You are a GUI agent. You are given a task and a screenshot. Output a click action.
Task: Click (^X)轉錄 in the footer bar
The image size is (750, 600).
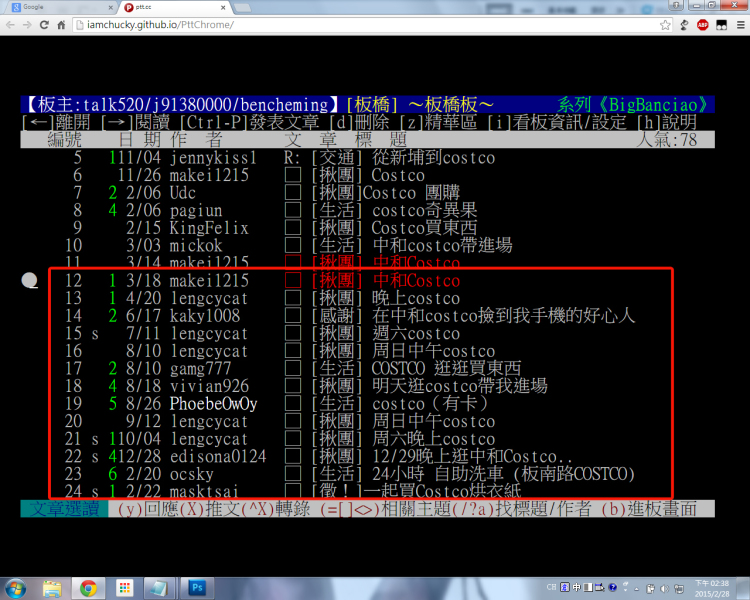(x=276, y=509)
